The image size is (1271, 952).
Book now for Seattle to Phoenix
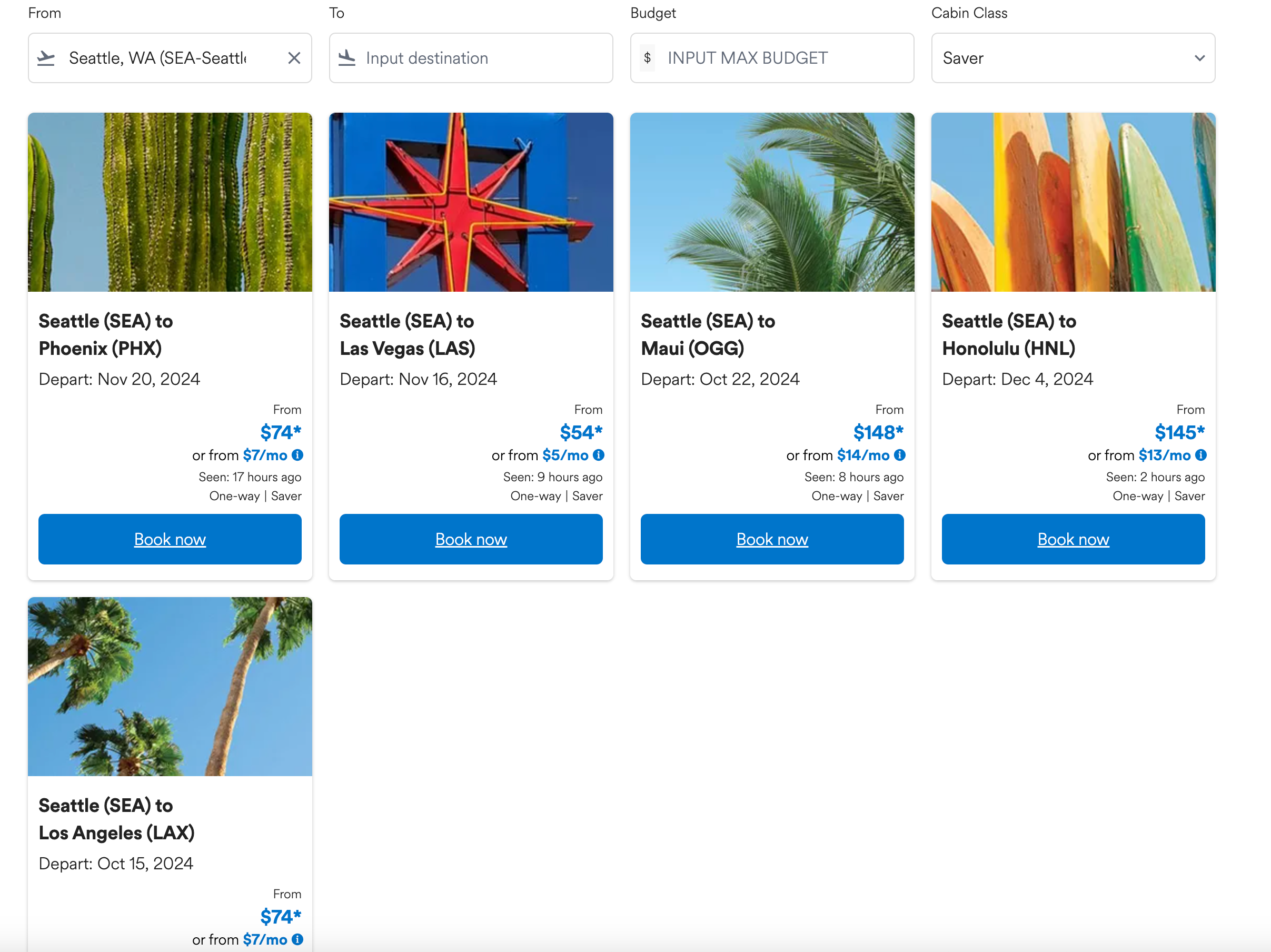click(170, 539)
